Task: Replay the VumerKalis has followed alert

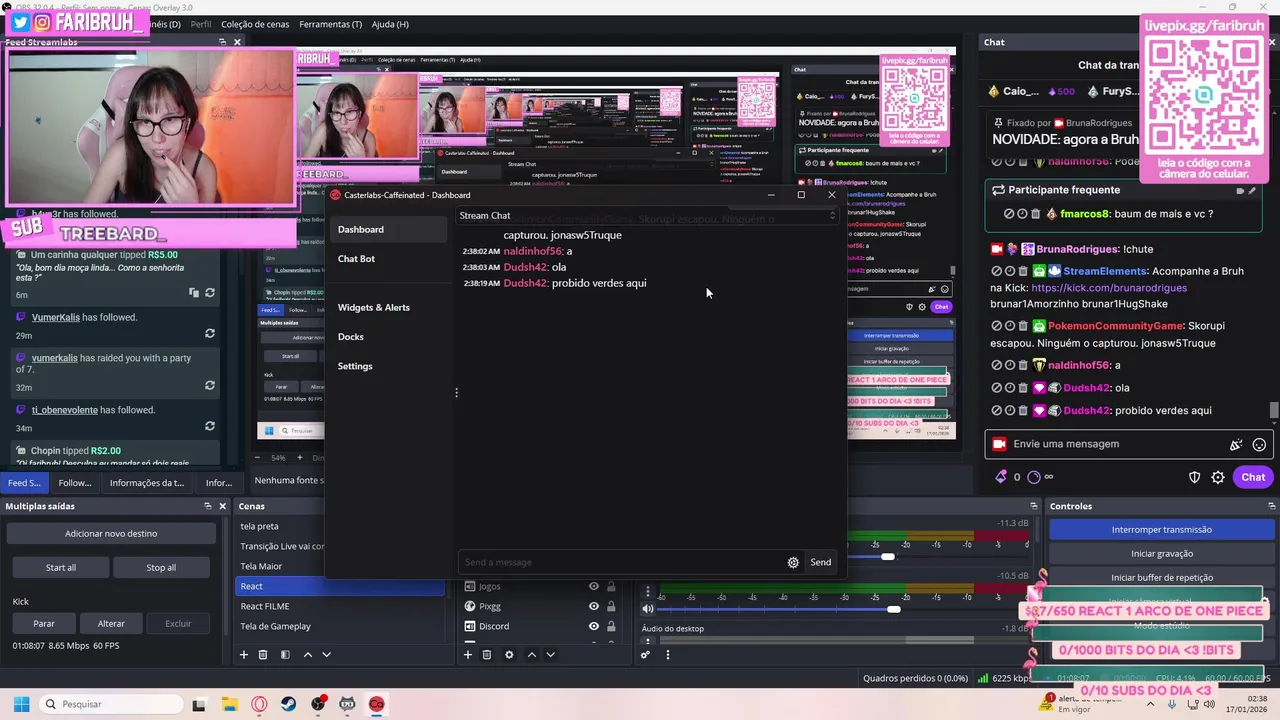Action: coord(210,333)
